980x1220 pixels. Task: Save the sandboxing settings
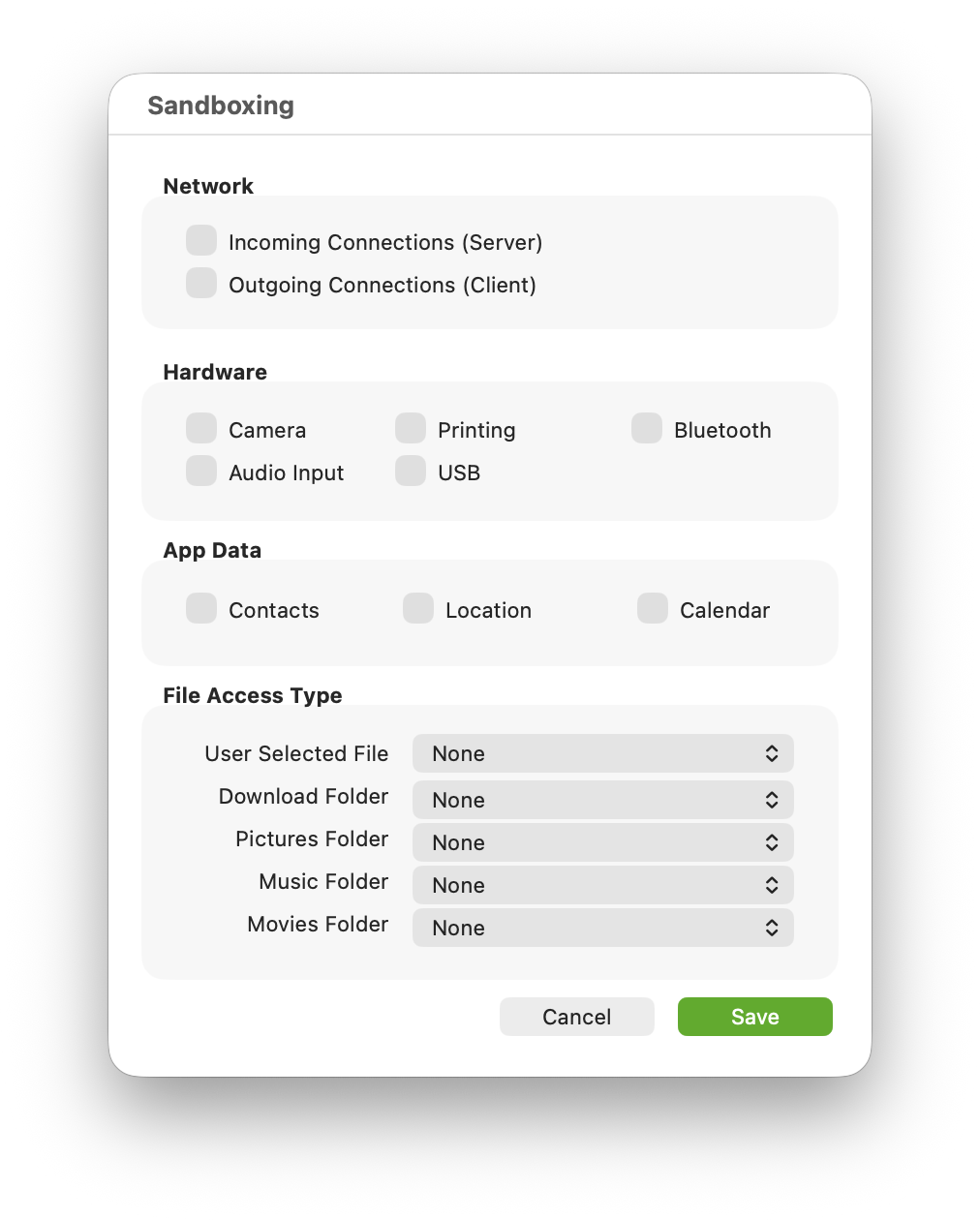tap(755, 1017)
